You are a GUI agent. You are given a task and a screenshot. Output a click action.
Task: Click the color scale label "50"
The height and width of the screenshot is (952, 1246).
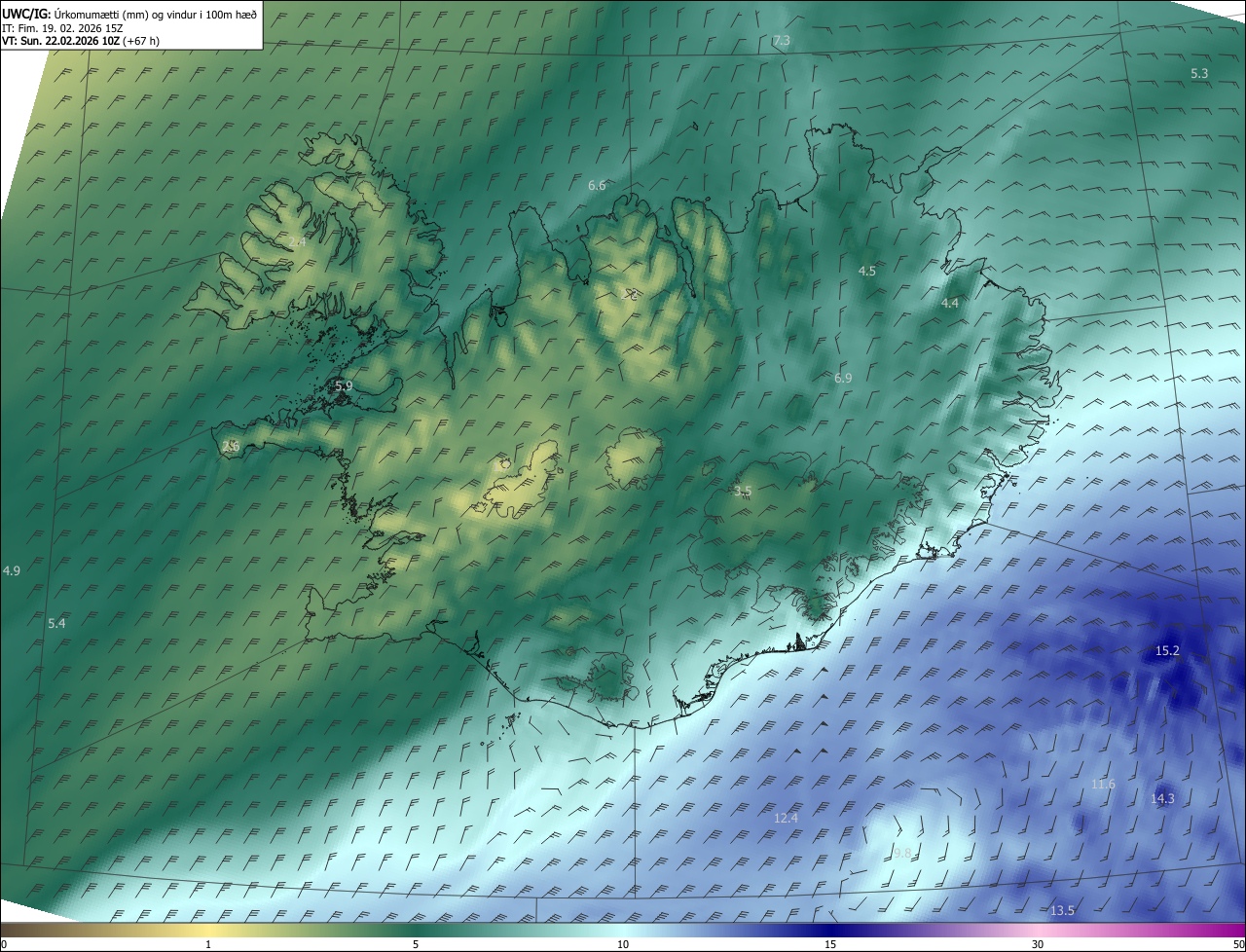(1238, 944)
